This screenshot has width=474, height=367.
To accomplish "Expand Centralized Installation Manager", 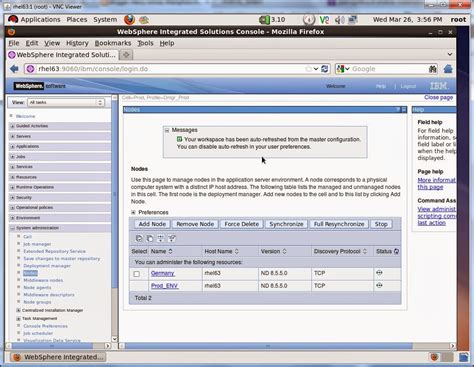I will point(19,310).
